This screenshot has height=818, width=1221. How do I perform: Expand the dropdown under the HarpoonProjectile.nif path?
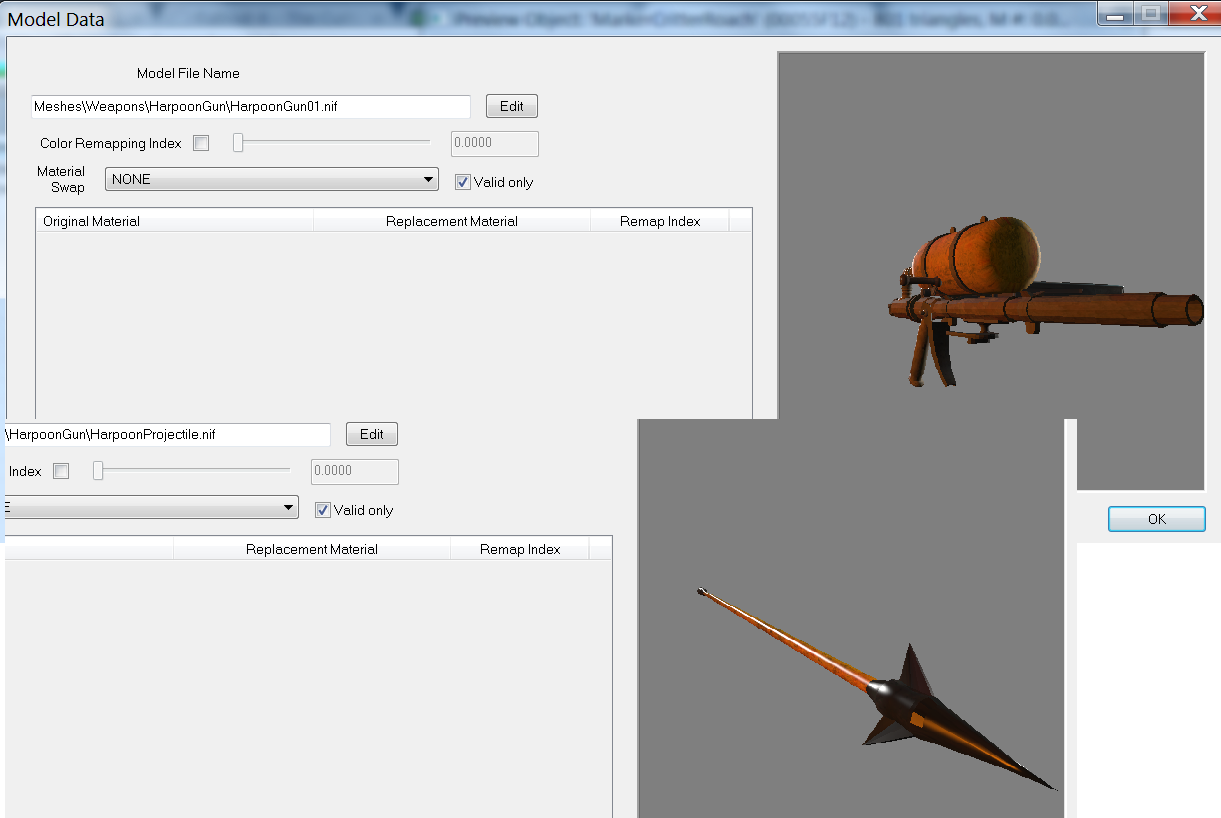click(x=150, y=508)
